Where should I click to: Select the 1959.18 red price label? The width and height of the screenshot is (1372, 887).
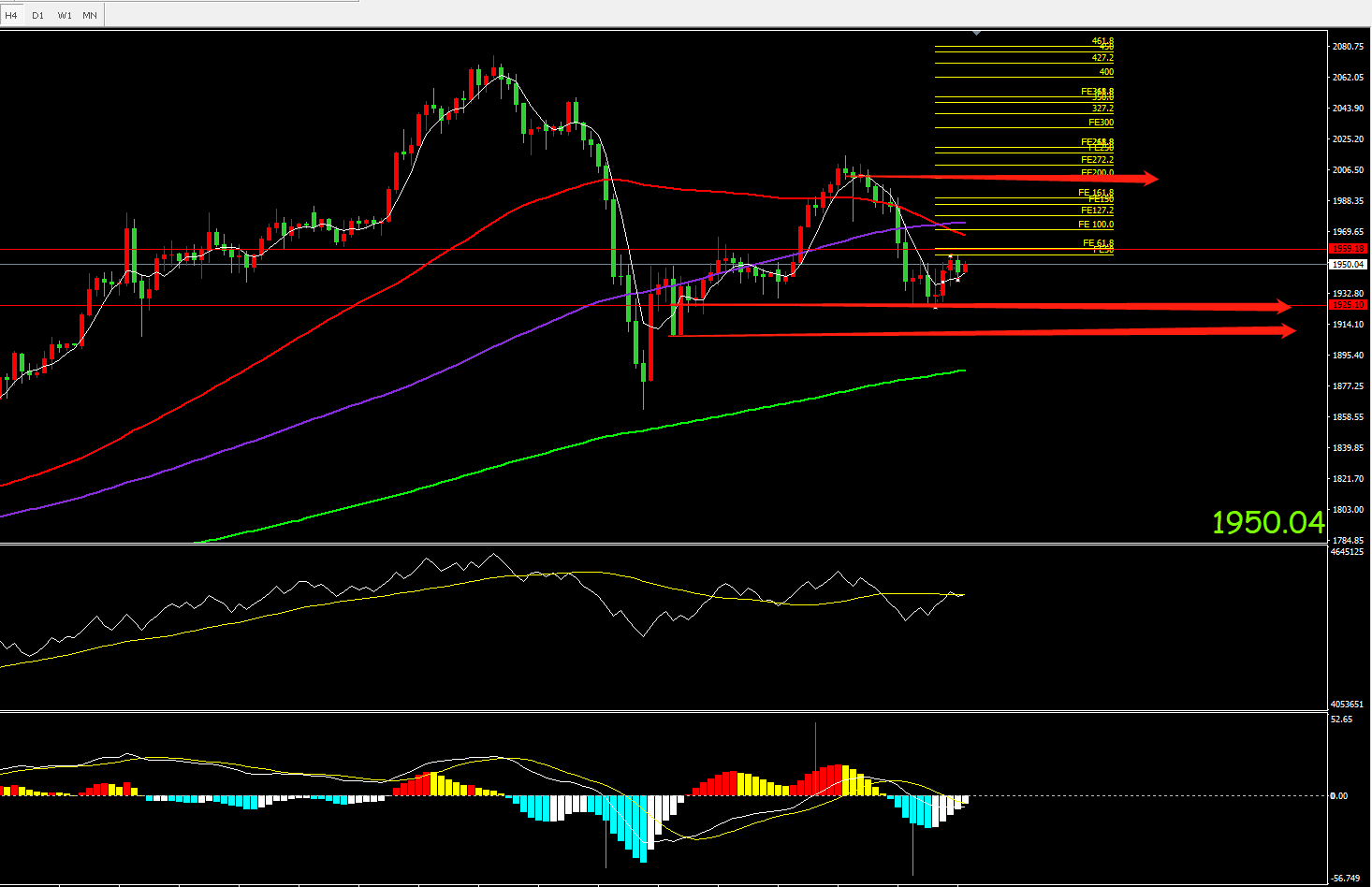[x=1348, y=249]
